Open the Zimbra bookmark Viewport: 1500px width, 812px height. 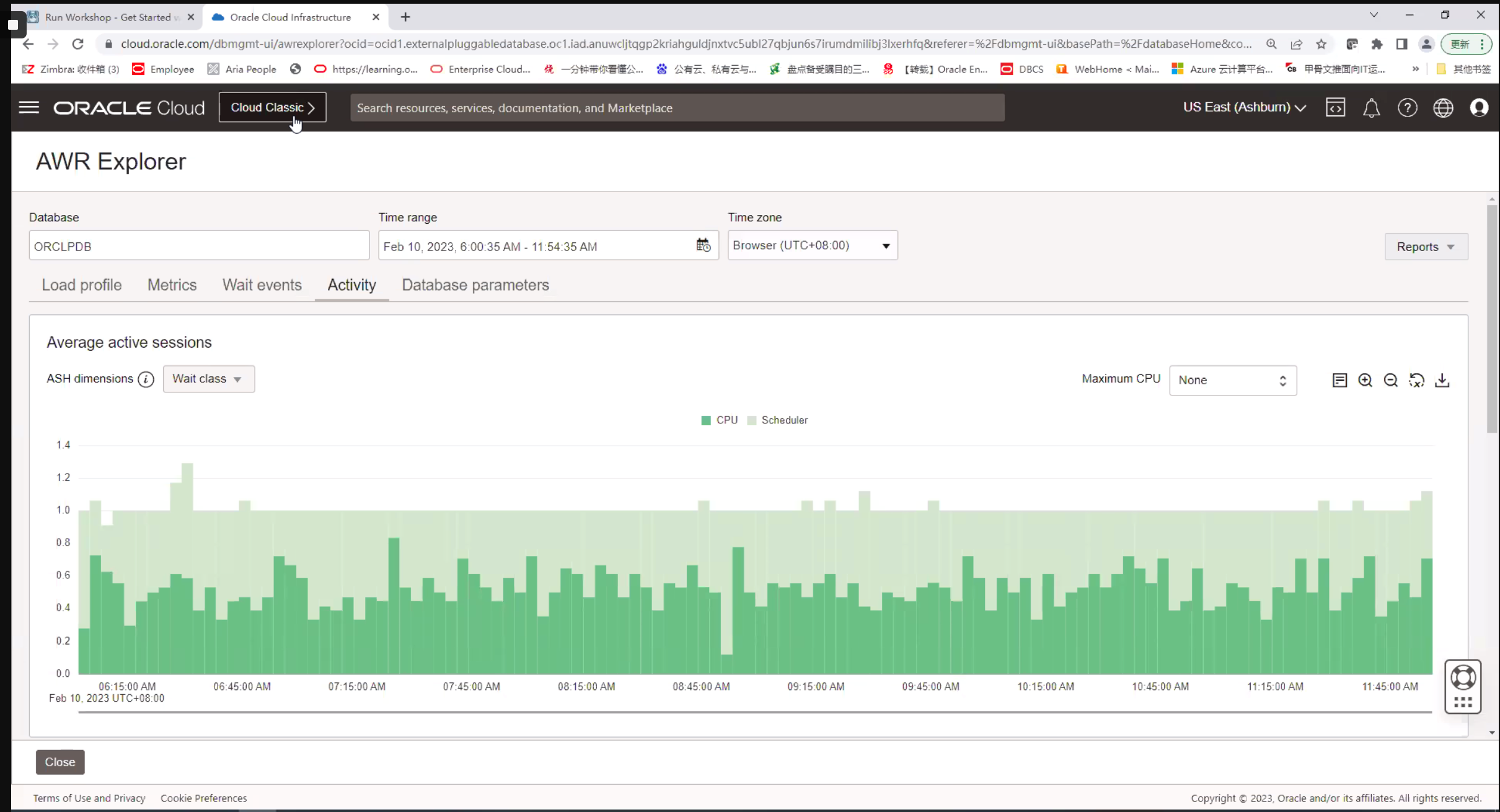tap(71, 69)
